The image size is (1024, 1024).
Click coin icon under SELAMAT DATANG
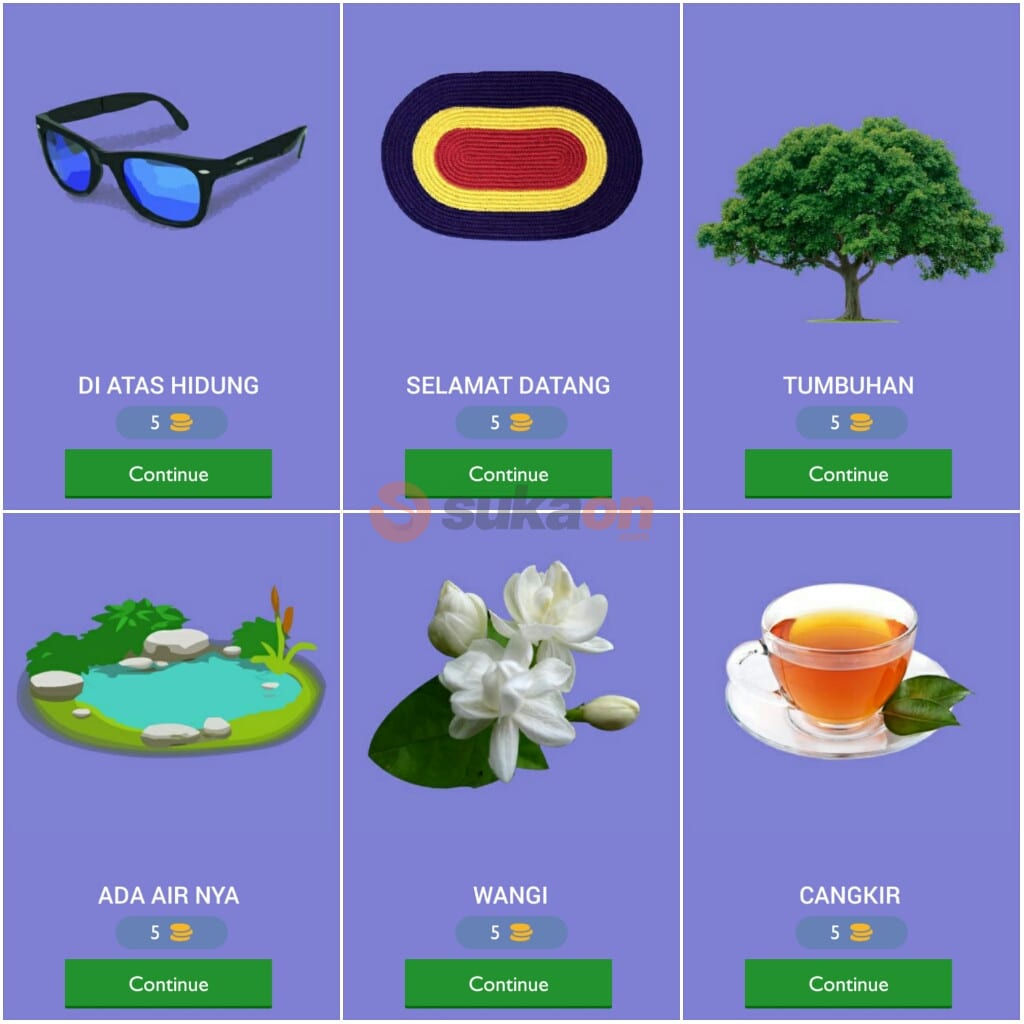521,423
